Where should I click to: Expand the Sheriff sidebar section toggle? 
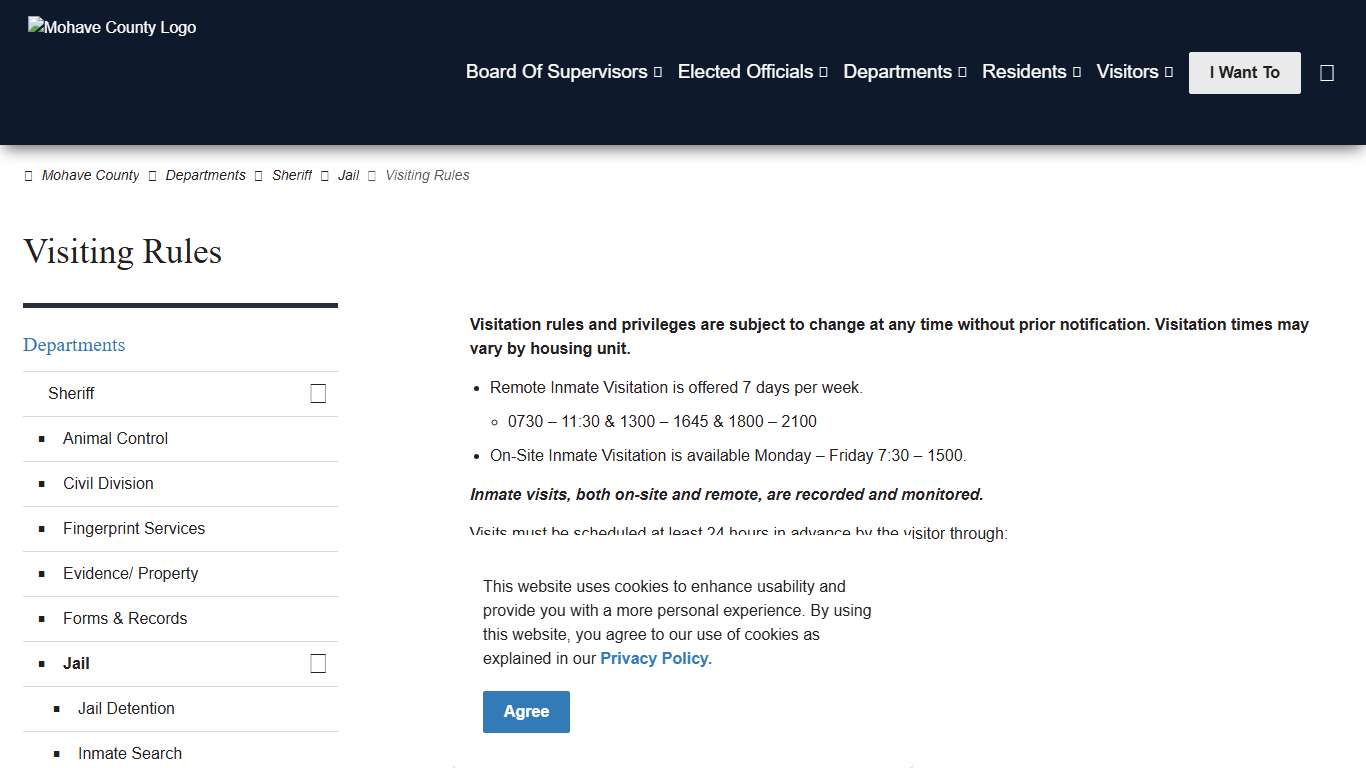pyautogui.click(x=318, y=394)
